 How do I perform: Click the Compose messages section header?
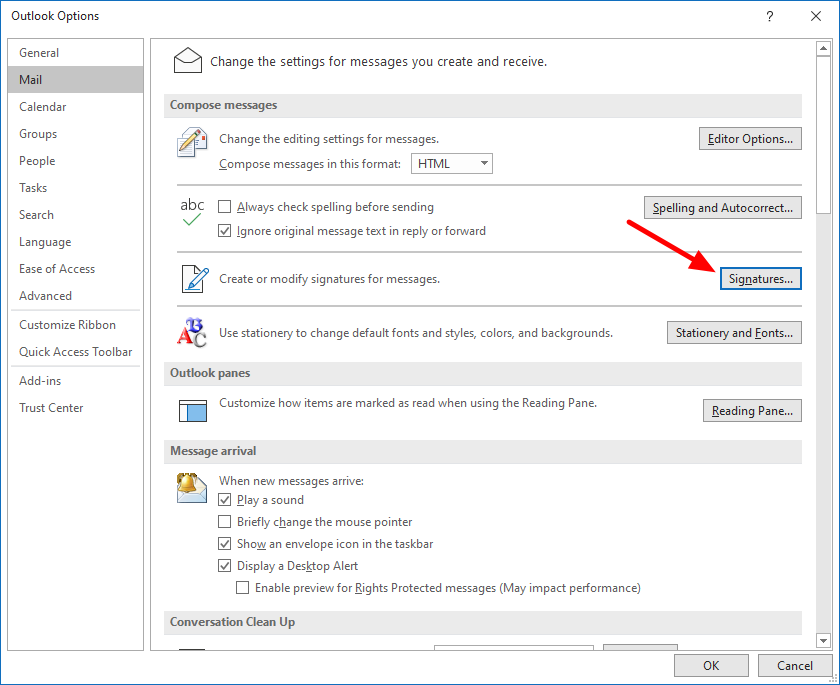[x=483, y=105]
